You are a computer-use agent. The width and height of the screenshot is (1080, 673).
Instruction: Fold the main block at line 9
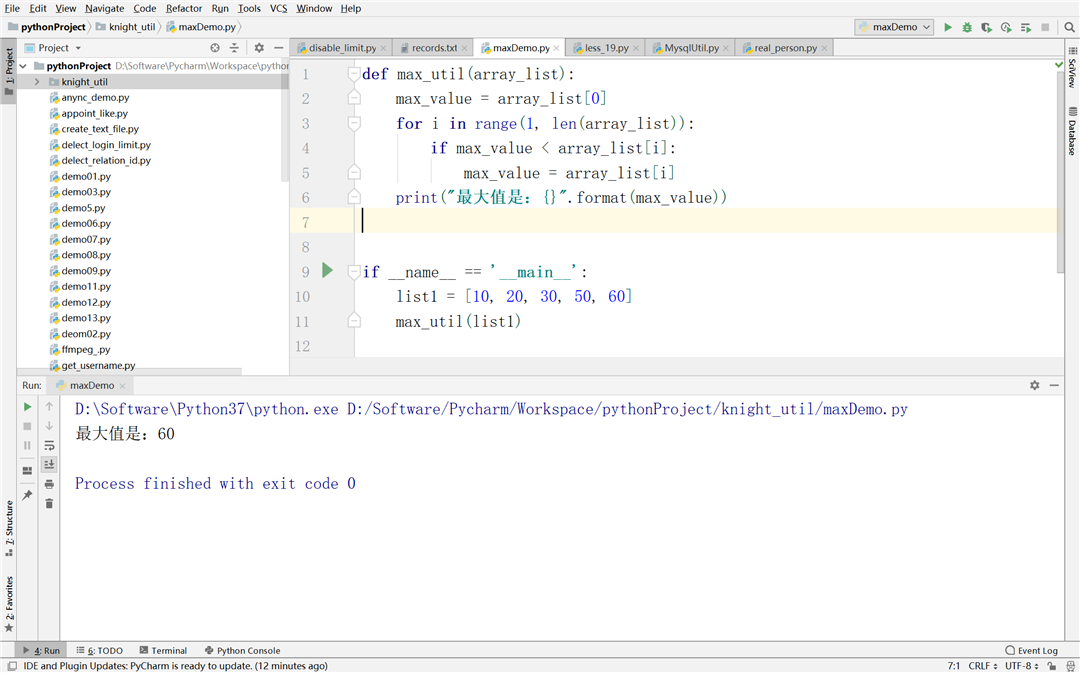click(354, 271)
